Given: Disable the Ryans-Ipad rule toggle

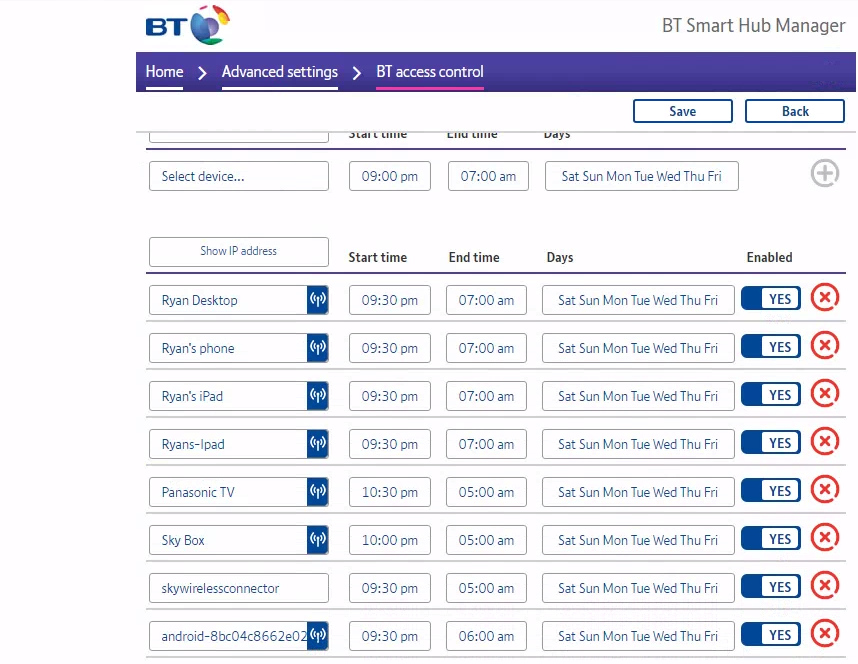Looking at the screenshot, I should pos(770,443).
